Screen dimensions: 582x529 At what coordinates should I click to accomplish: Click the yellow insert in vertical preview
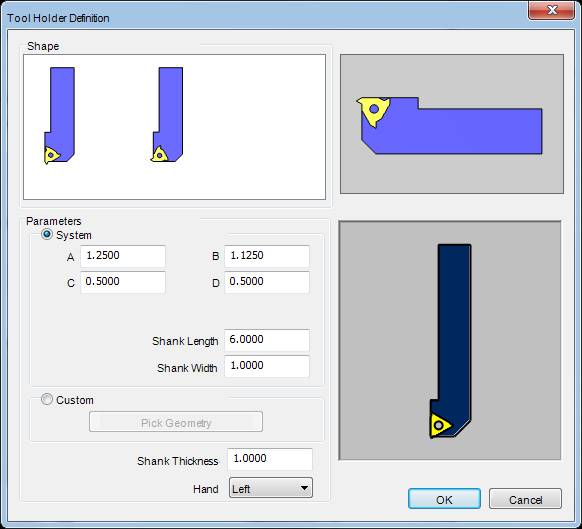pos(440,425)
